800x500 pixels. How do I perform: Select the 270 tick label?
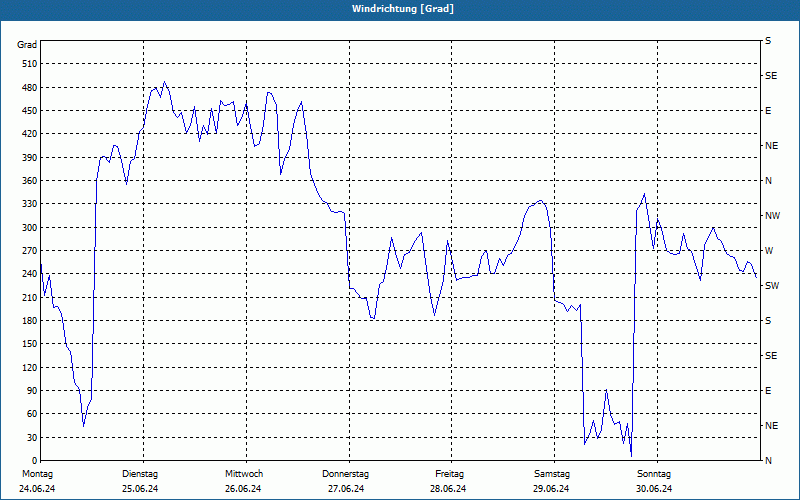coord(29,251)
